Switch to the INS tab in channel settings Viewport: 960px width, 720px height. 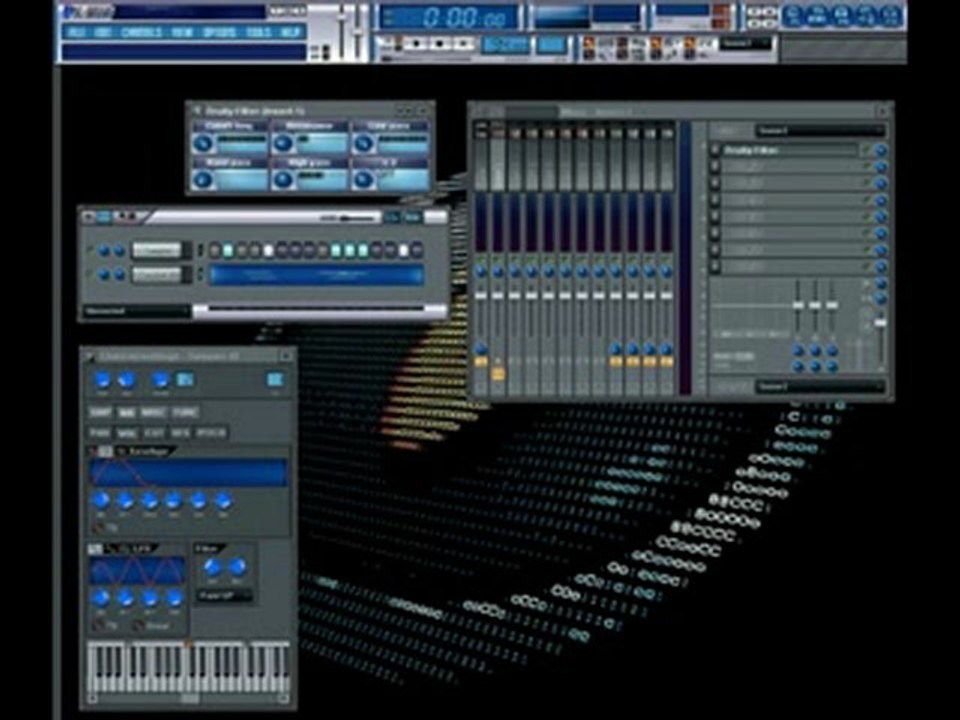pos(126,412)
